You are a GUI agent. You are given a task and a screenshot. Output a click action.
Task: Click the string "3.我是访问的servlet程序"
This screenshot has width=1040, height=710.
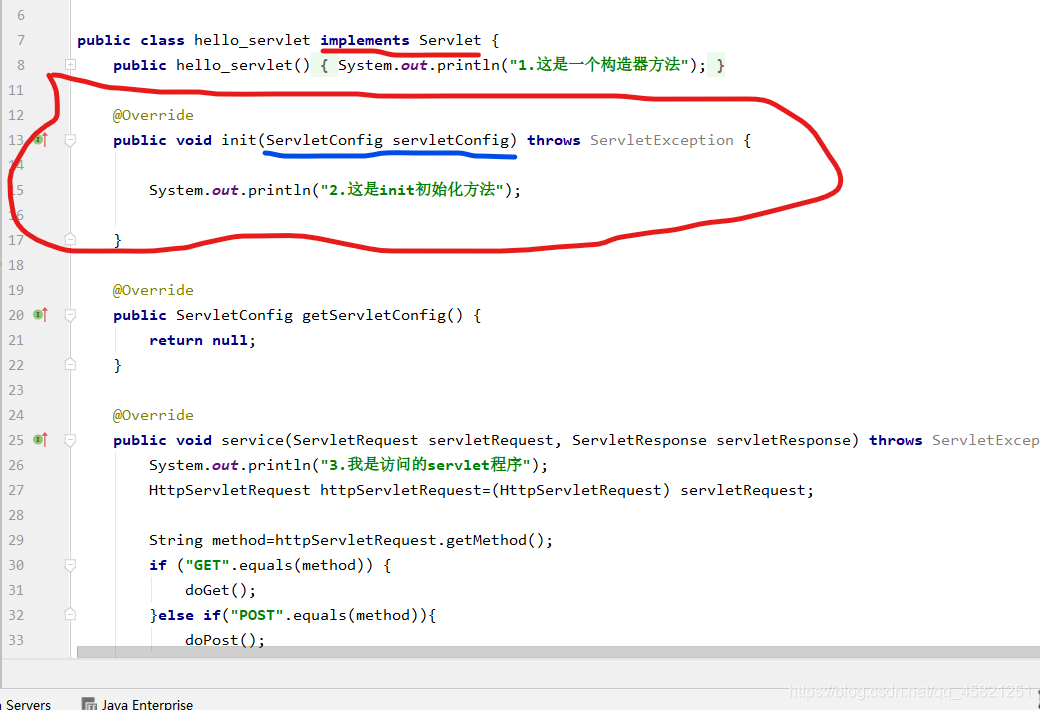click(425, 465)
